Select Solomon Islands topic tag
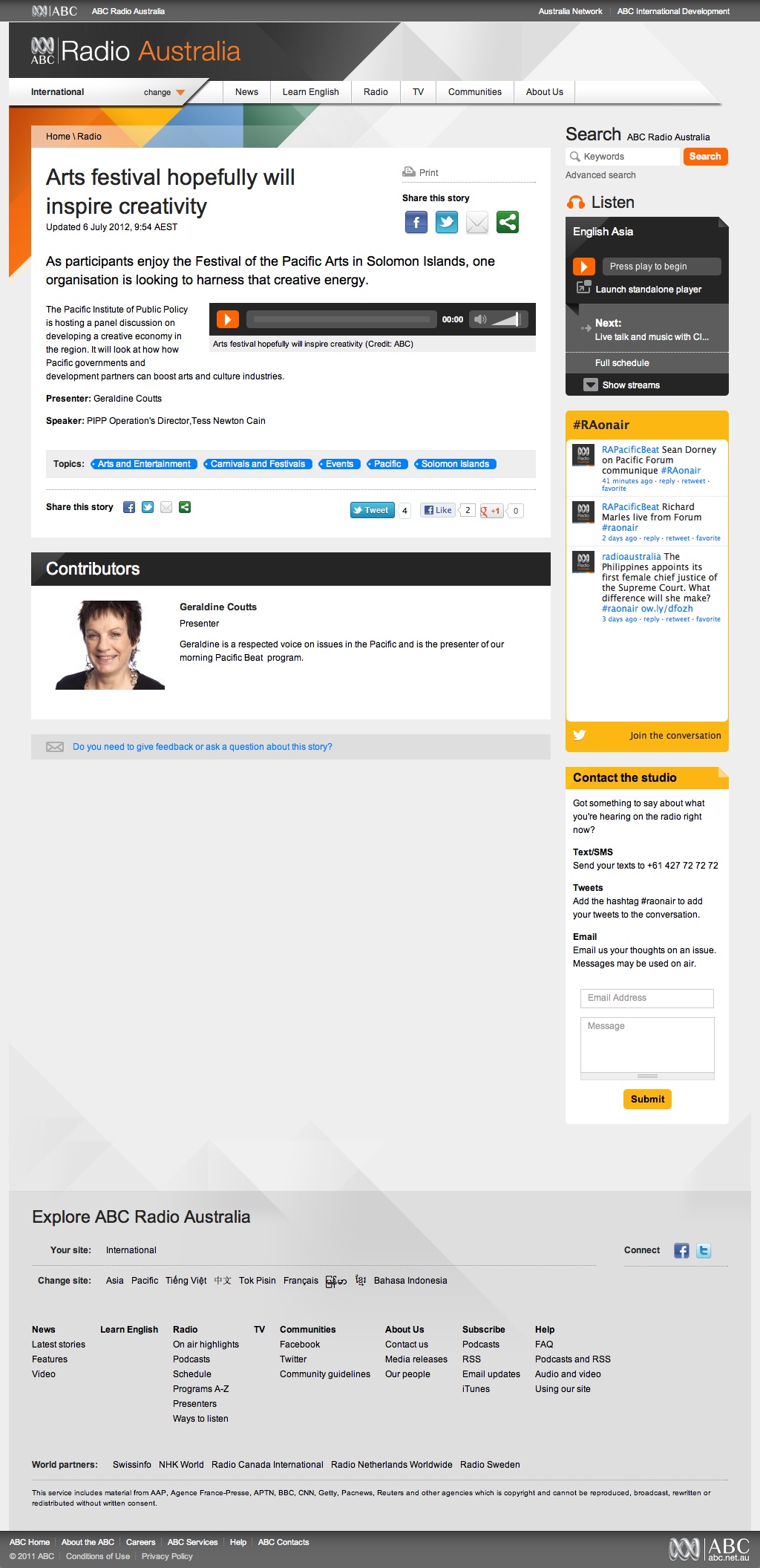Viewport: 760px width, 1568px height. pyautogui.click(x=455, y=464)
